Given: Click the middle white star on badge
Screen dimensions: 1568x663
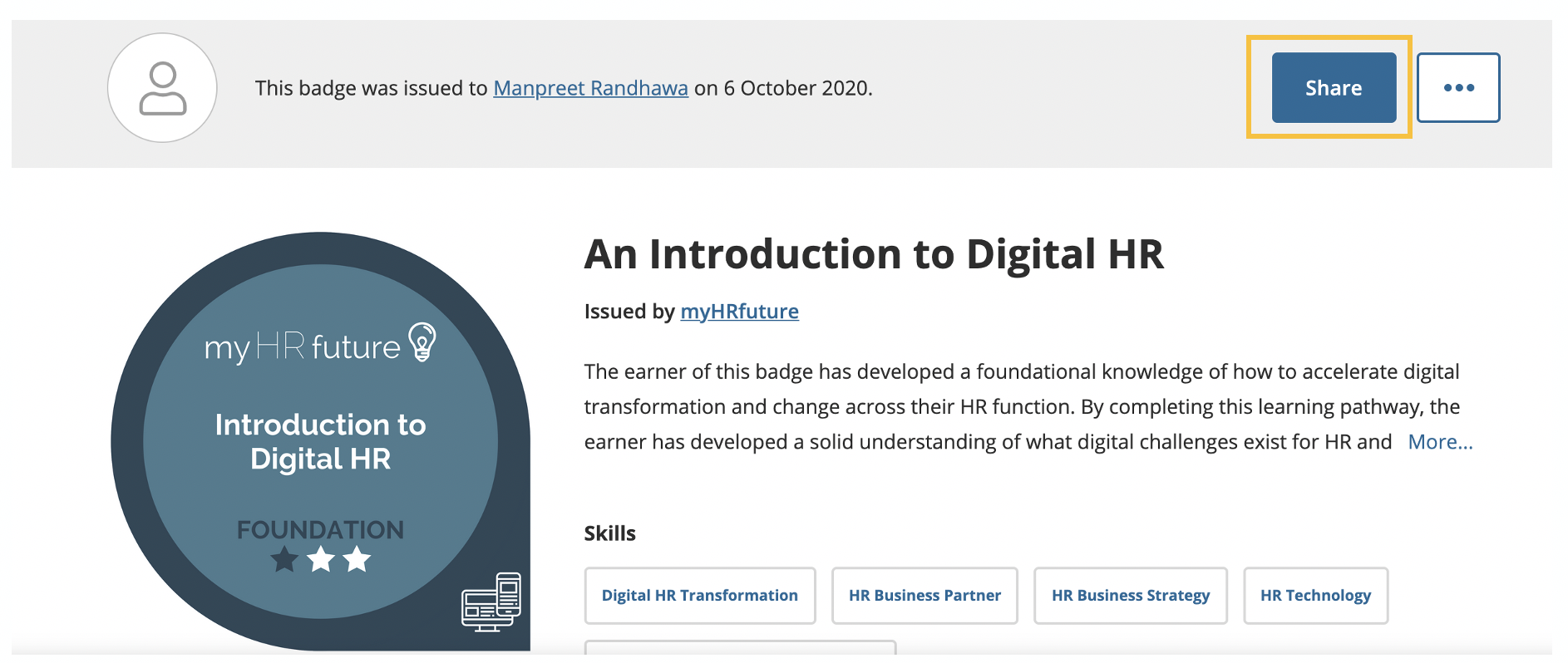Looking at the screenshot, I should [x=321, y=559].
